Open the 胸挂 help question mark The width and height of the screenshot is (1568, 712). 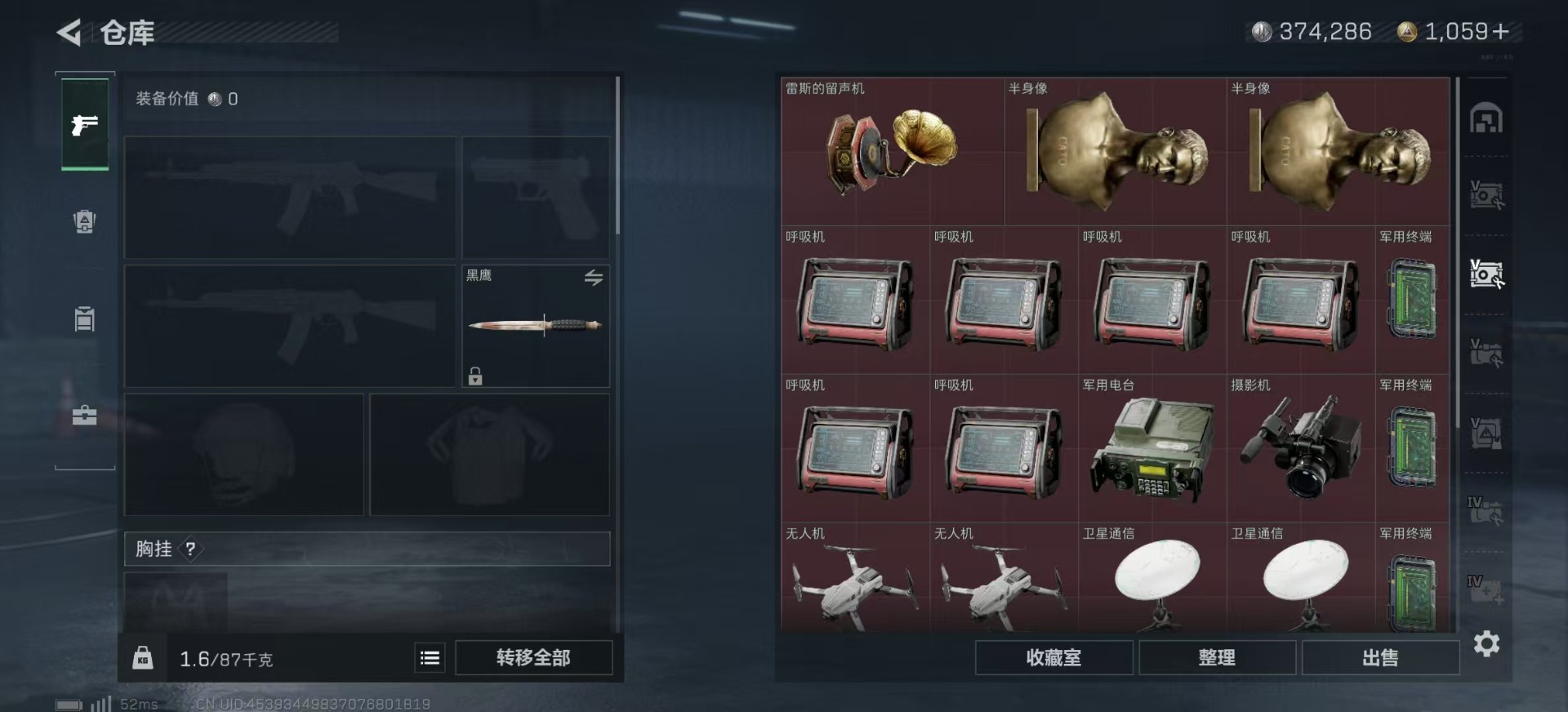point(190,549)
